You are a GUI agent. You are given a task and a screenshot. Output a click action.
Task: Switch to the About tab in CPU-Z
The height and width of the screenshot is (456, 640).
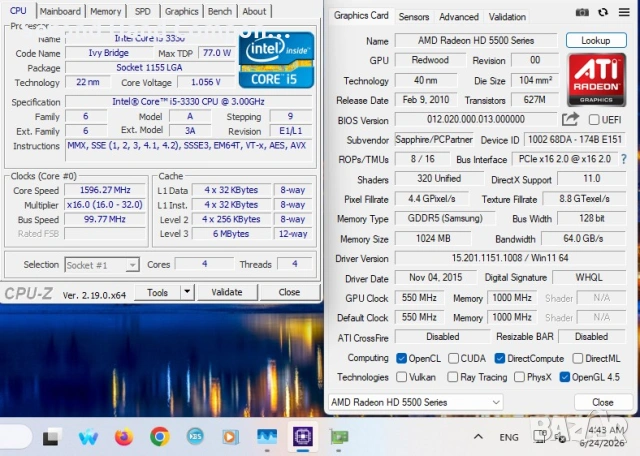(254, 11)
